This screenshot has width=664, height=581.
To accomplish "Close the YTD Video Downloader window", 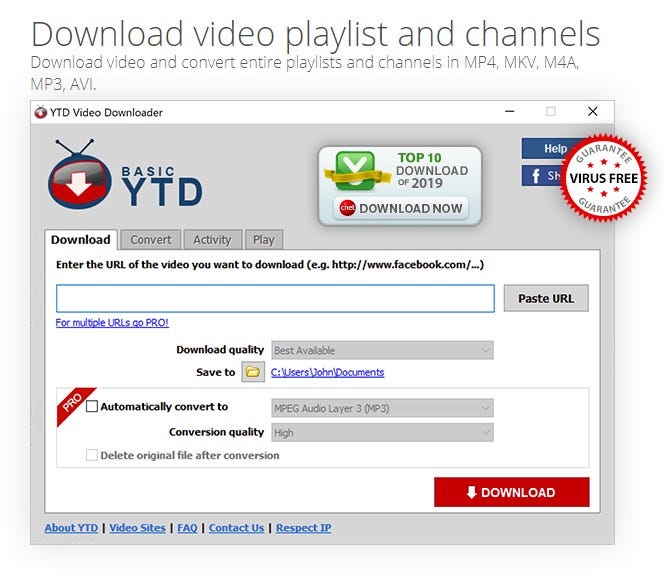I will click(592, 111).
